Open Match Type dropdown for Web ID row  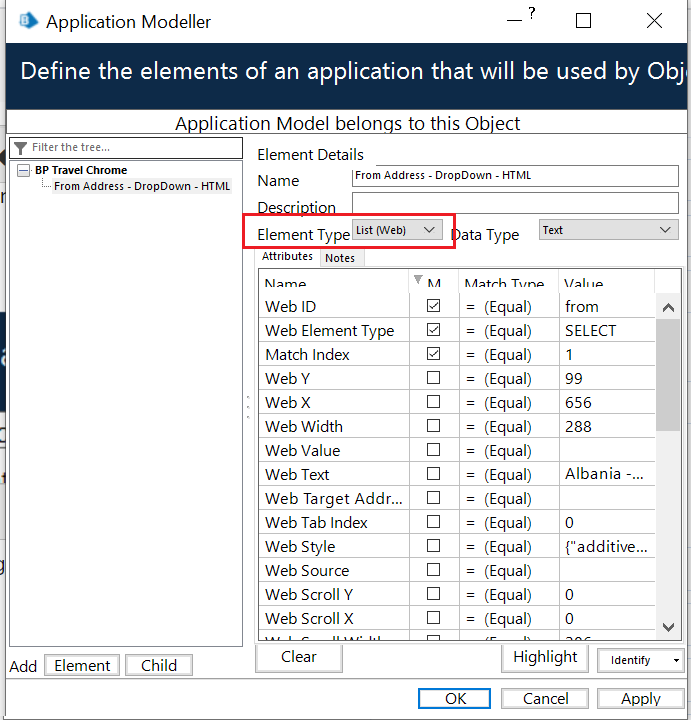click(x=509, y=306)
